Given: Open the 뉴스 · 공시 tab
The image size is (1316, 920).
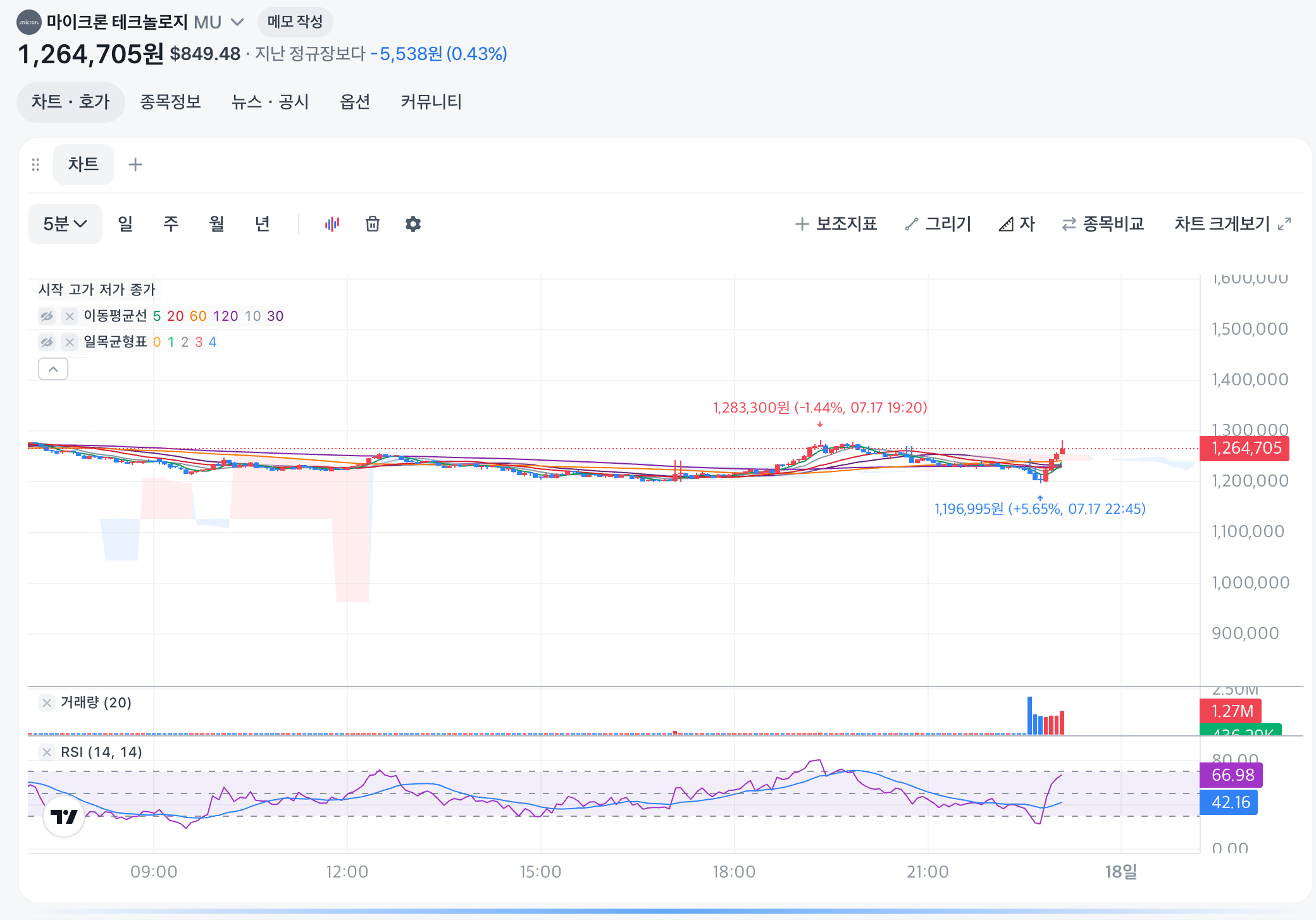Looking at the screenshot, I should pyautogui.click(x=270, y=102).
